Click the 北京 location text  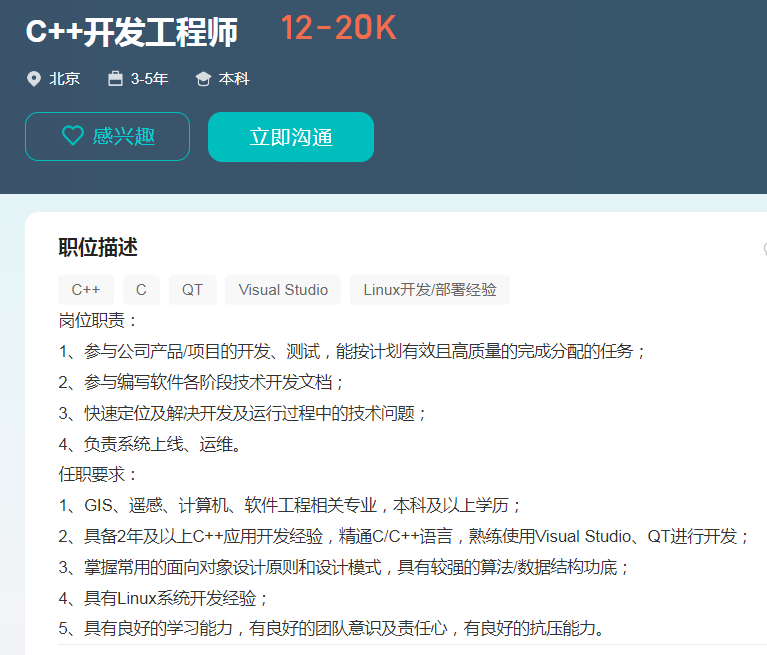(65, 79)
